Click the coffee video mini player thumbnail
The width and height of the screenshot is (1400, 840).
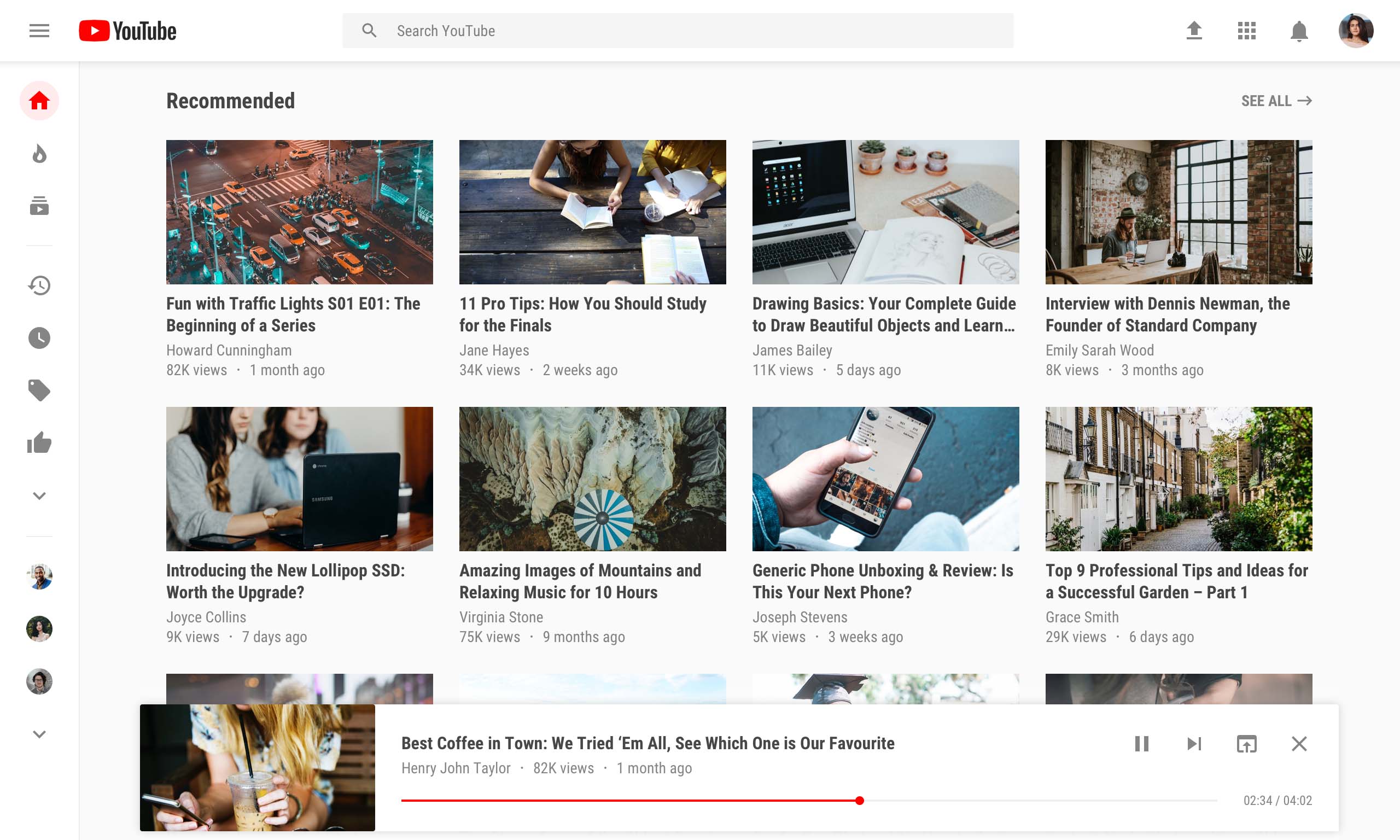[x=258, y=768]
